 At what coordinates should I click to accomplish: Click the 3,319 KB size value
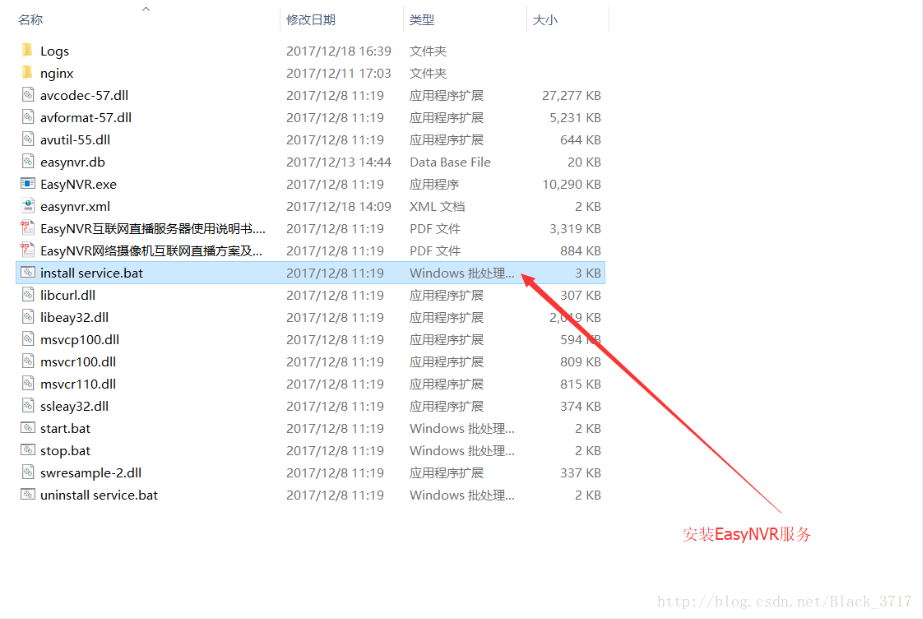tap(575, 228)
